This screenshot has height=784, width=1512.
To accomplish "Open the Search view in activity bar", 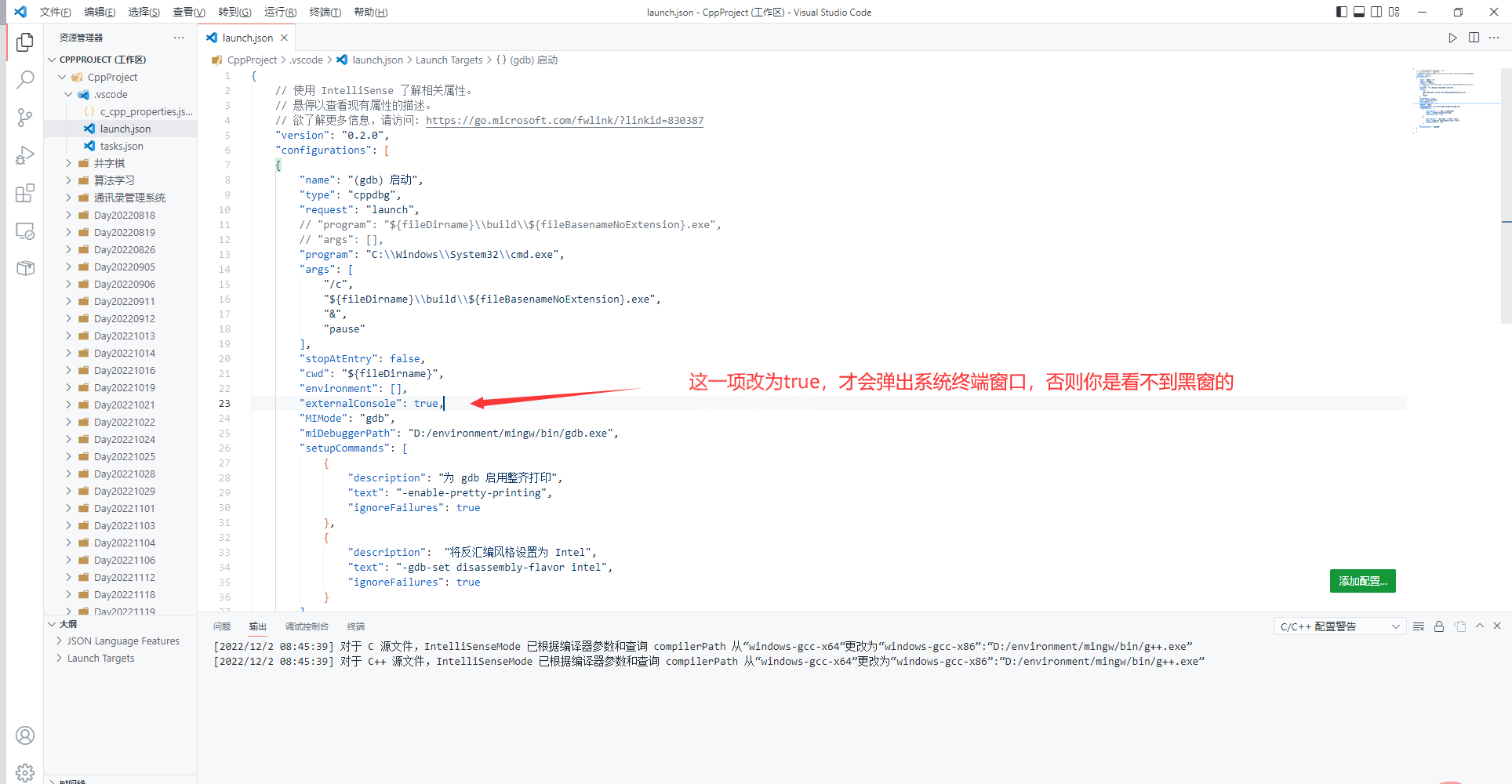I will coord(25,79).
